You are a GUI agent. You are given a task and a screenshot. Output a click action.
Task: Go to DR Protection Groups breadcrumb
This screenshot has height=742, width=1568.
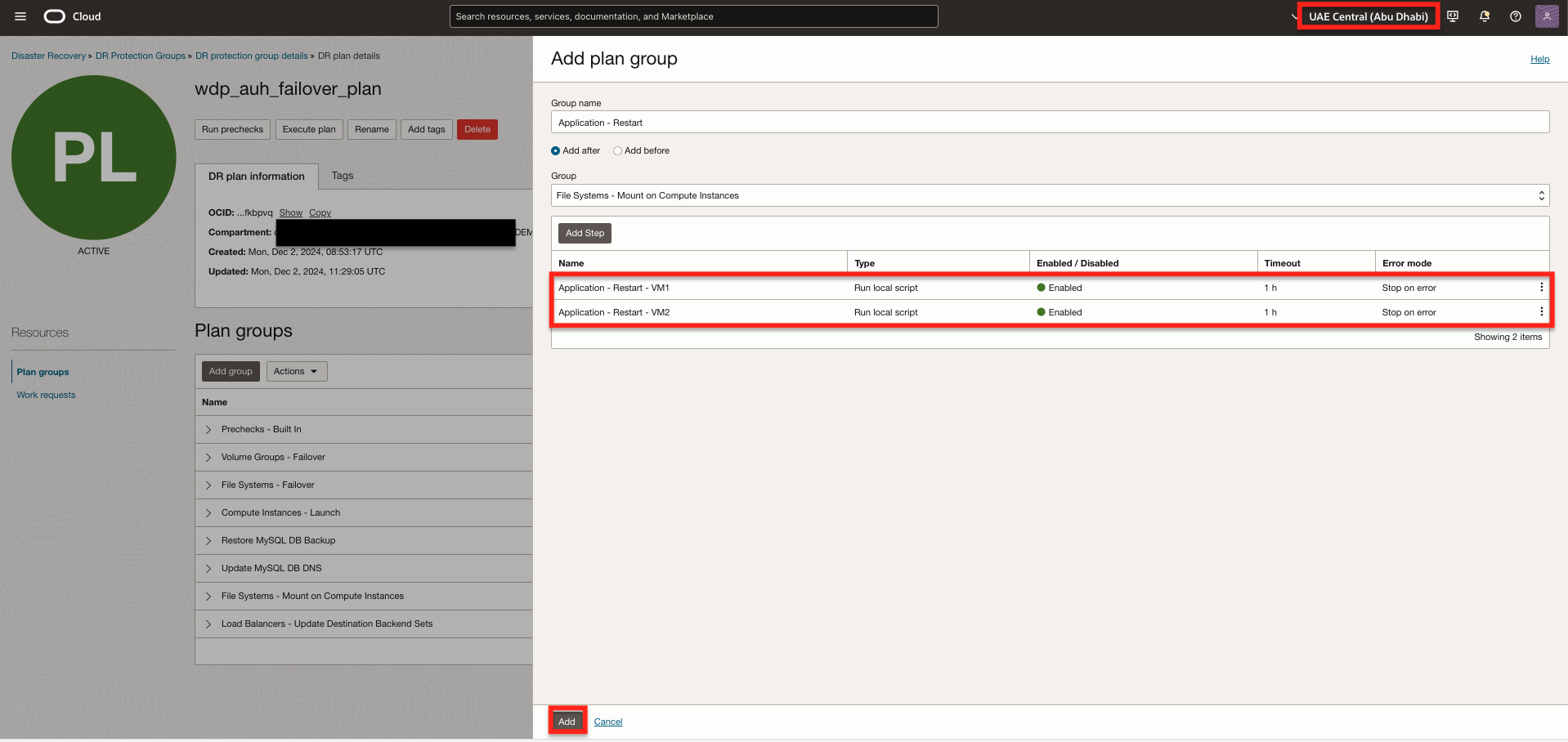click(x=141, y=56)
